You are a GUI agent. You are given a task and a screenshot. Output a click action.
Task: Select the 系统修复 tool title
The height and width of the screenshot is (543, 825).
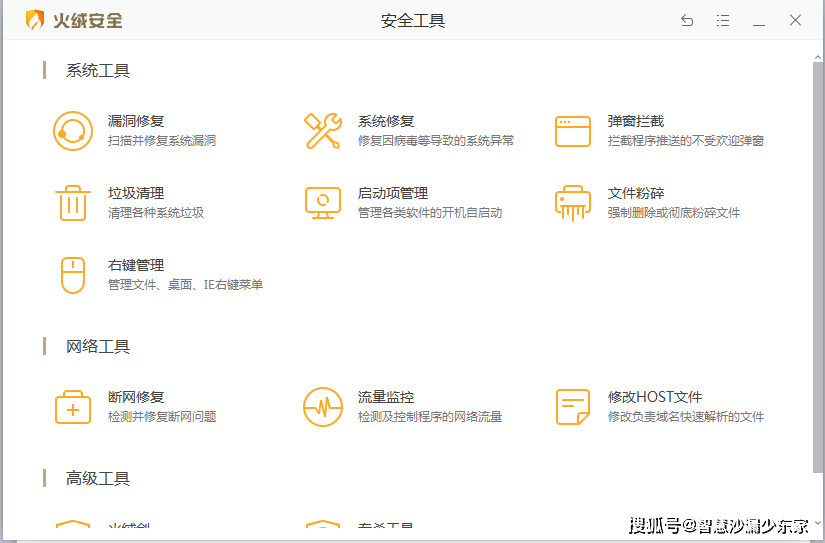tap(386, 121)
